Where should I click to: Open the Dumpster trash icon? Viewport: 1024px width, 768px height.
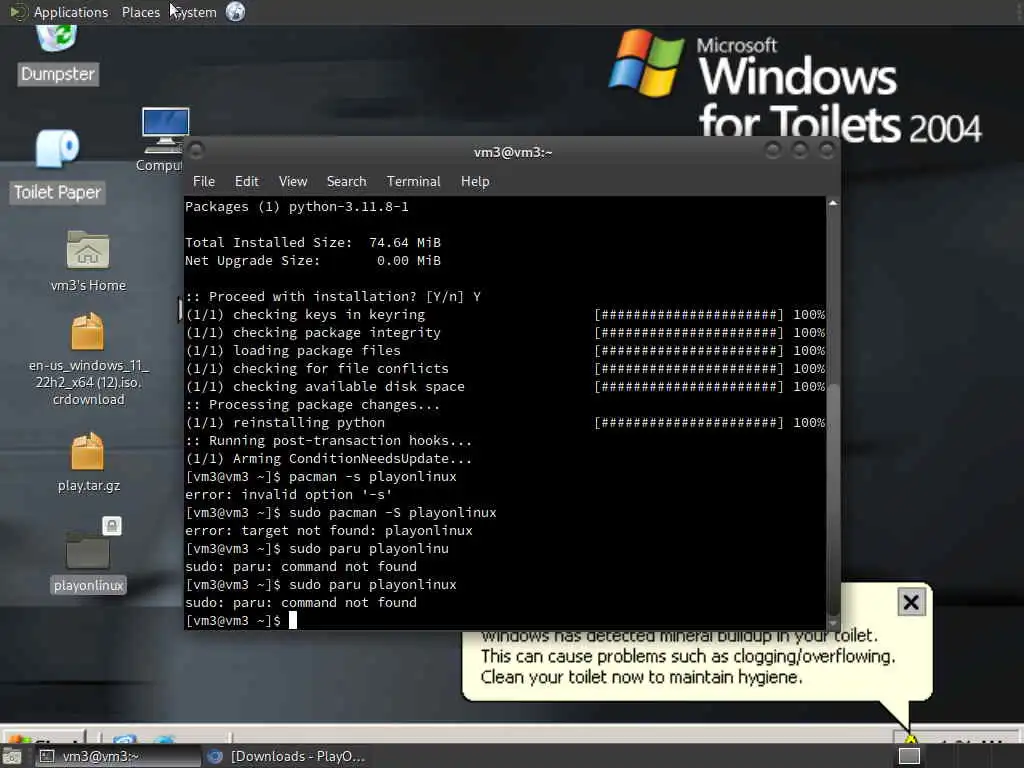[x=57, y=38]
